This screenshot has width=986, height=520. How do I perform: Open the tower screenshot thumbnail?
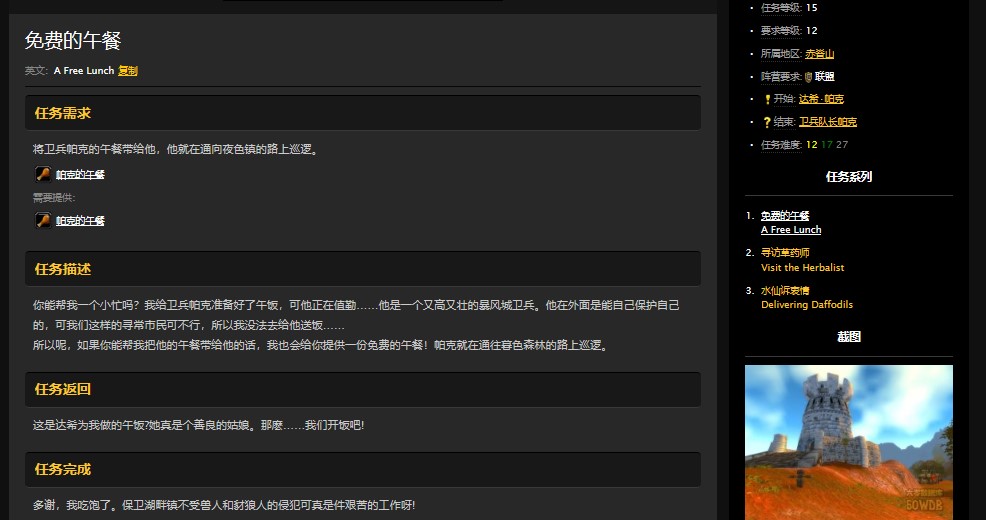[848, 442]
